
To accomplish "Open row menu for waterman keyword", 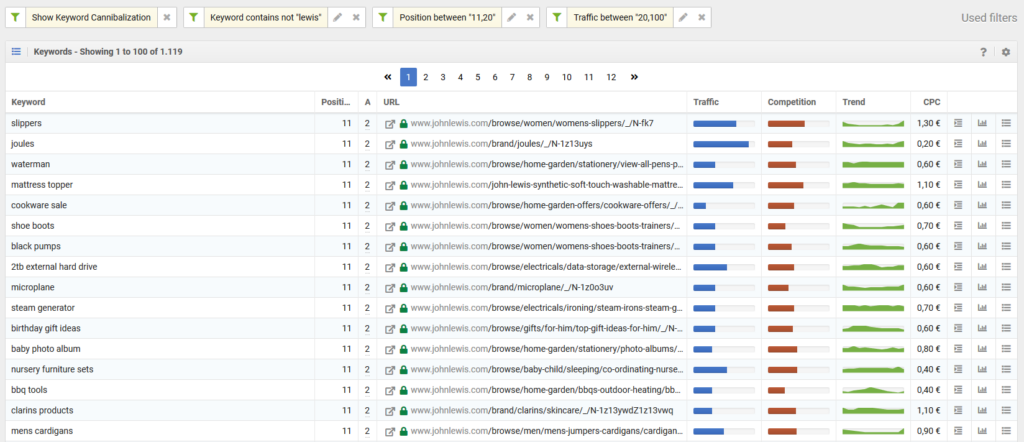I will coord(1007,164).
